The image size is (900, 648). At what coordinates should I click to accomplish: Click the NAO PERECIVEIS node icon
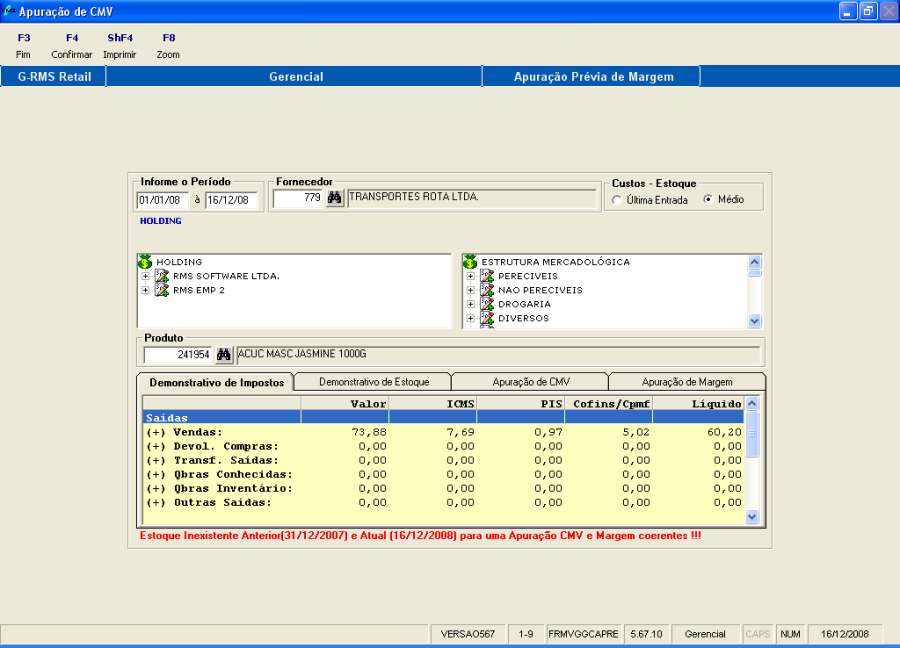click(x=487, y=290)
